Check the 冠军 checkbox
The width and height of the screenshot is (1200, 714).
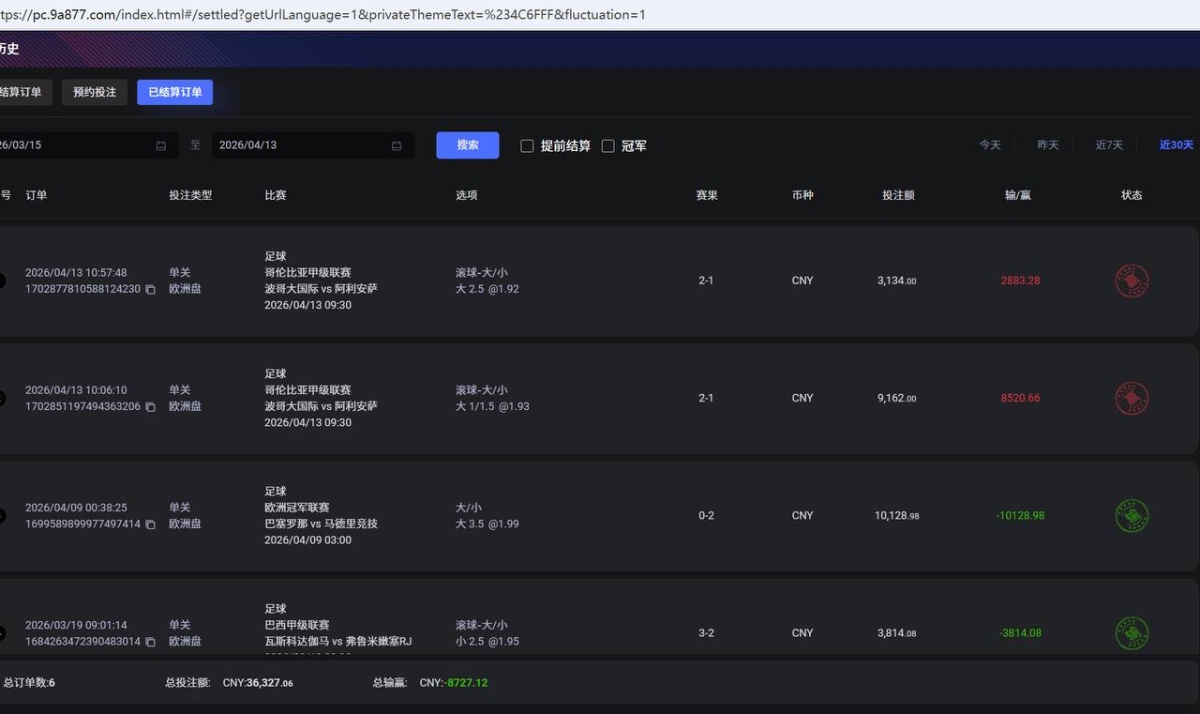pyautogui.click(x=608, y=145)
